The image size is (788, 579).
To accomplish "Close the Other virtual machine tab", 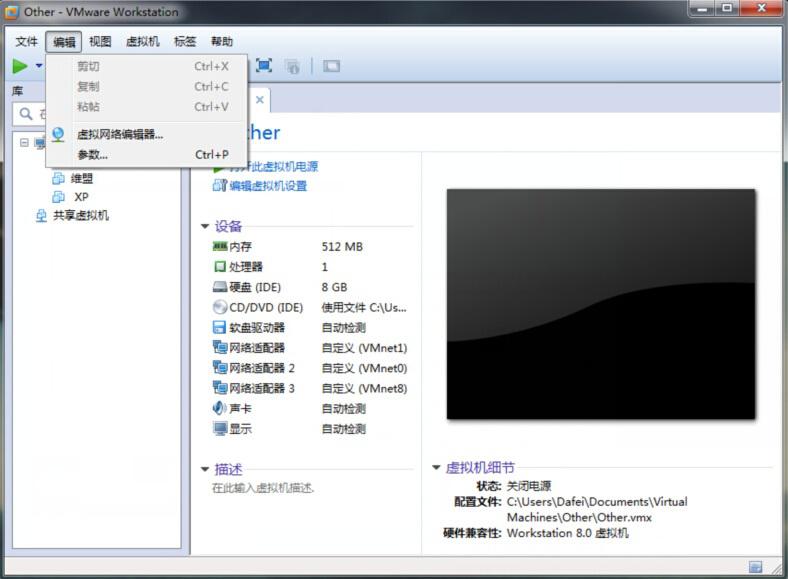I will tap(259, 100).
